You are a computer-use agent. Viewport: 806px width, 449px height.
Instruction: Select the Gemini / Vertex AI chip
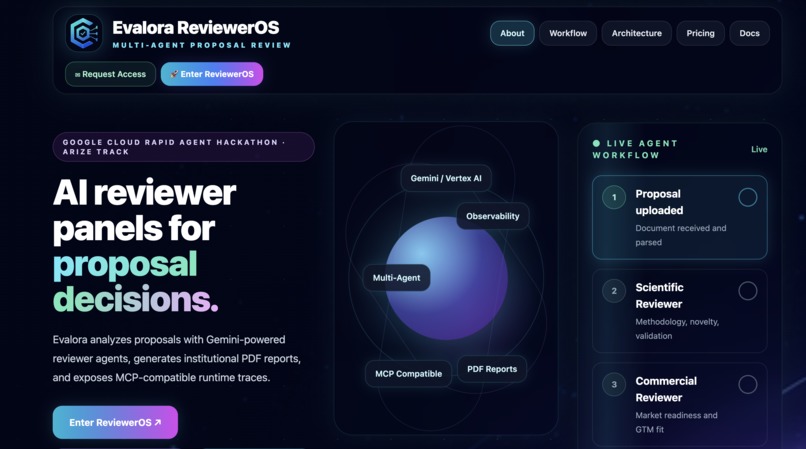point(446,178)
